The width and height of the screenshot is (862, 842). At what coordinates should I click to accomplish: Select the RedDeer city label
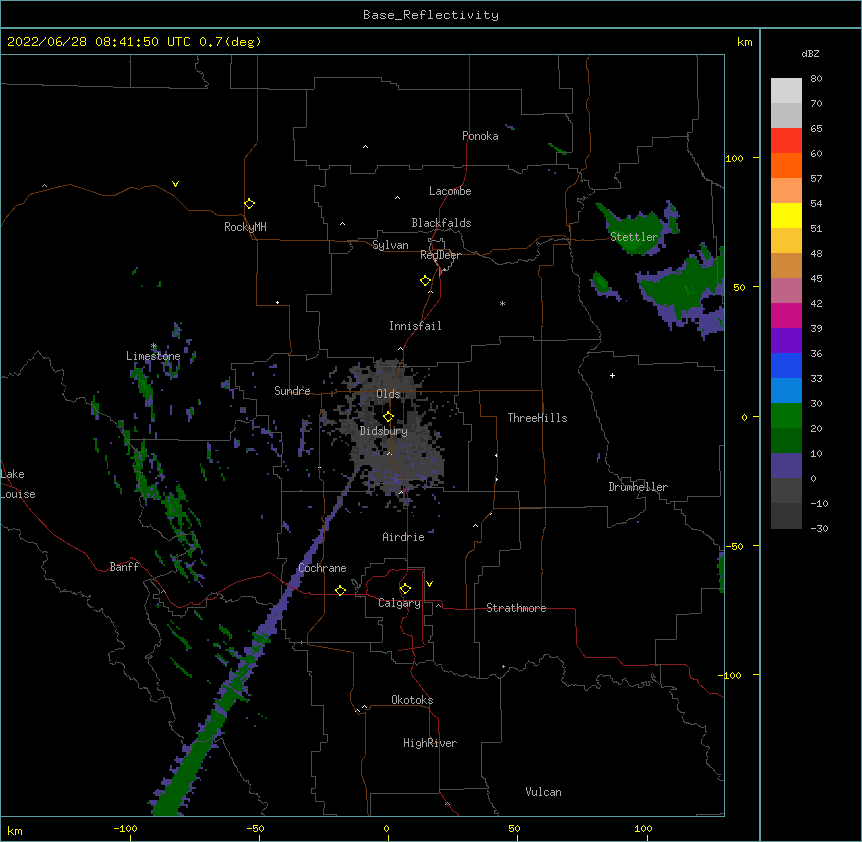point(440,255)
